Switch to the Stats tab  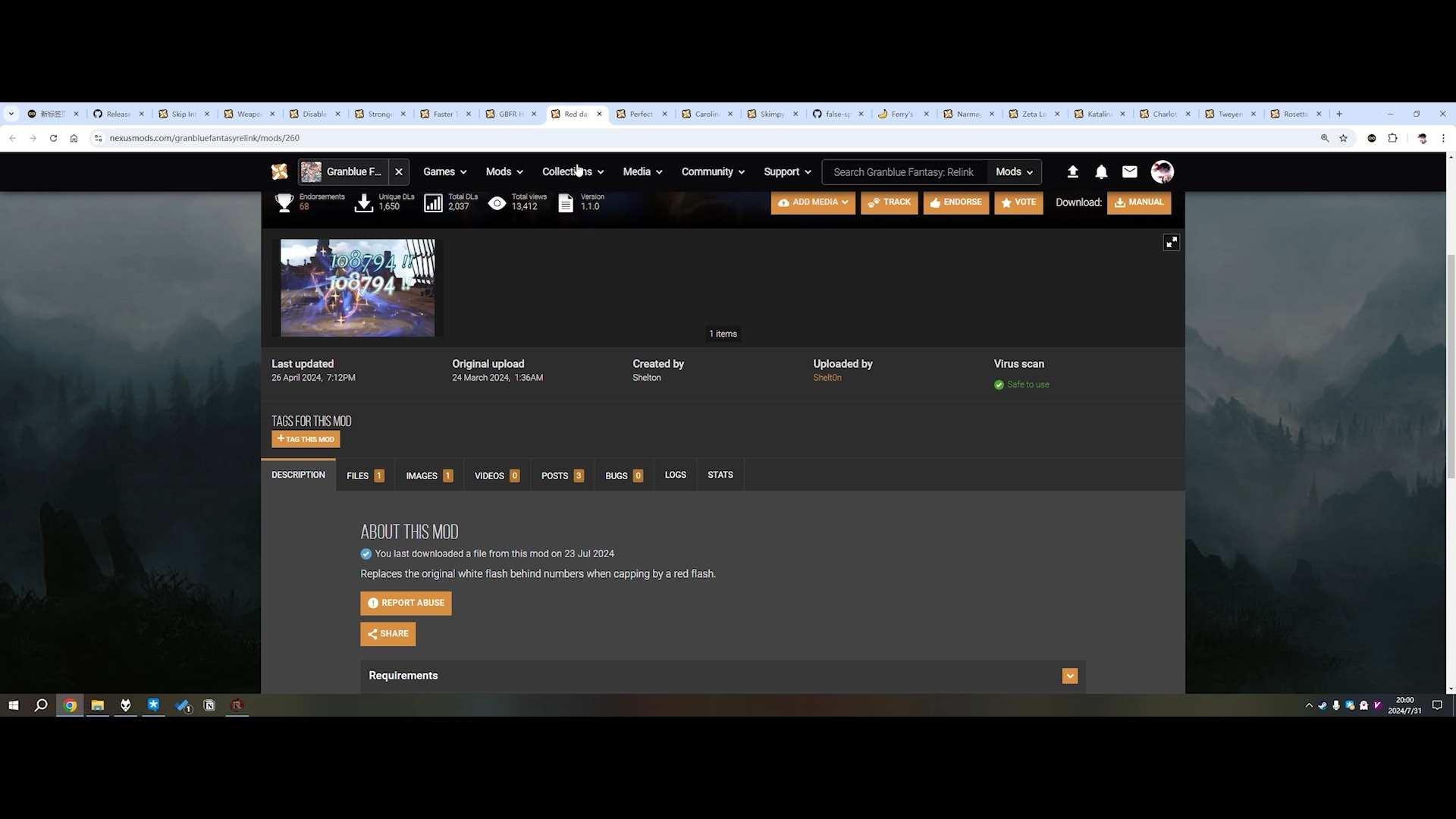pyautogui.click(x=720, y=475)
